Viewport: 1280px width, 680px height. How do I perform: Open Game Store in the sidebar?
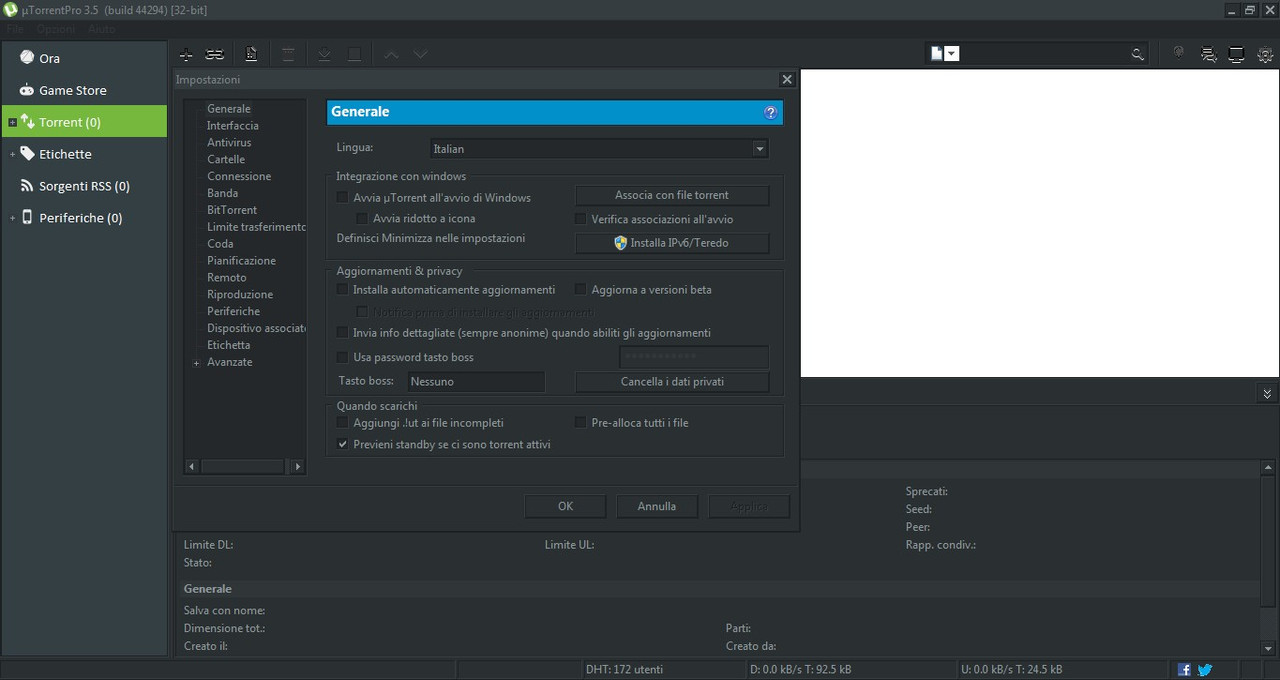click(x=84, y=90)
